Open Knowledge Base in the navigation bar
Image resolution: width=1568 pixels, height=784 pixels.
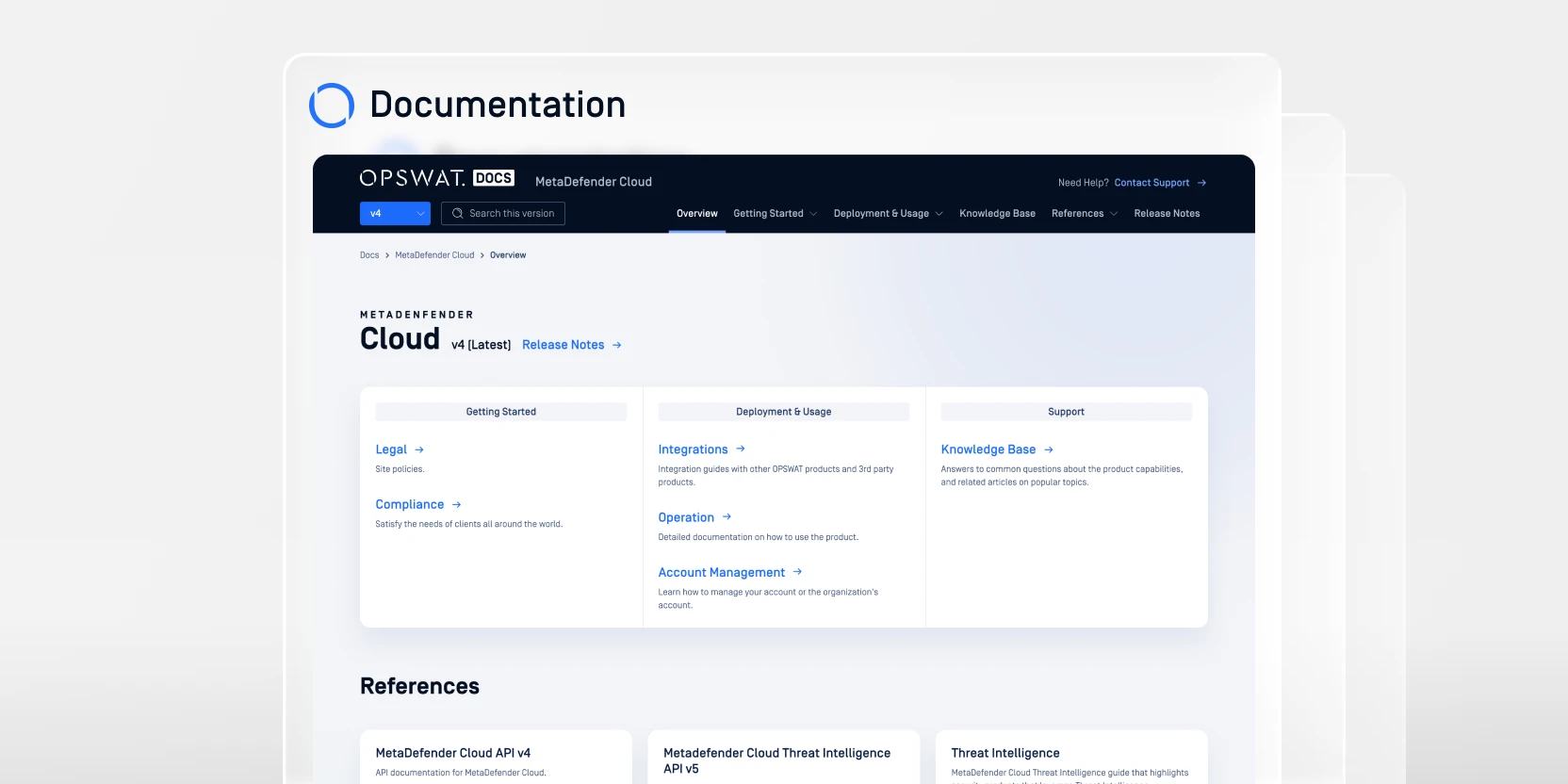click(x=997, y=214)
